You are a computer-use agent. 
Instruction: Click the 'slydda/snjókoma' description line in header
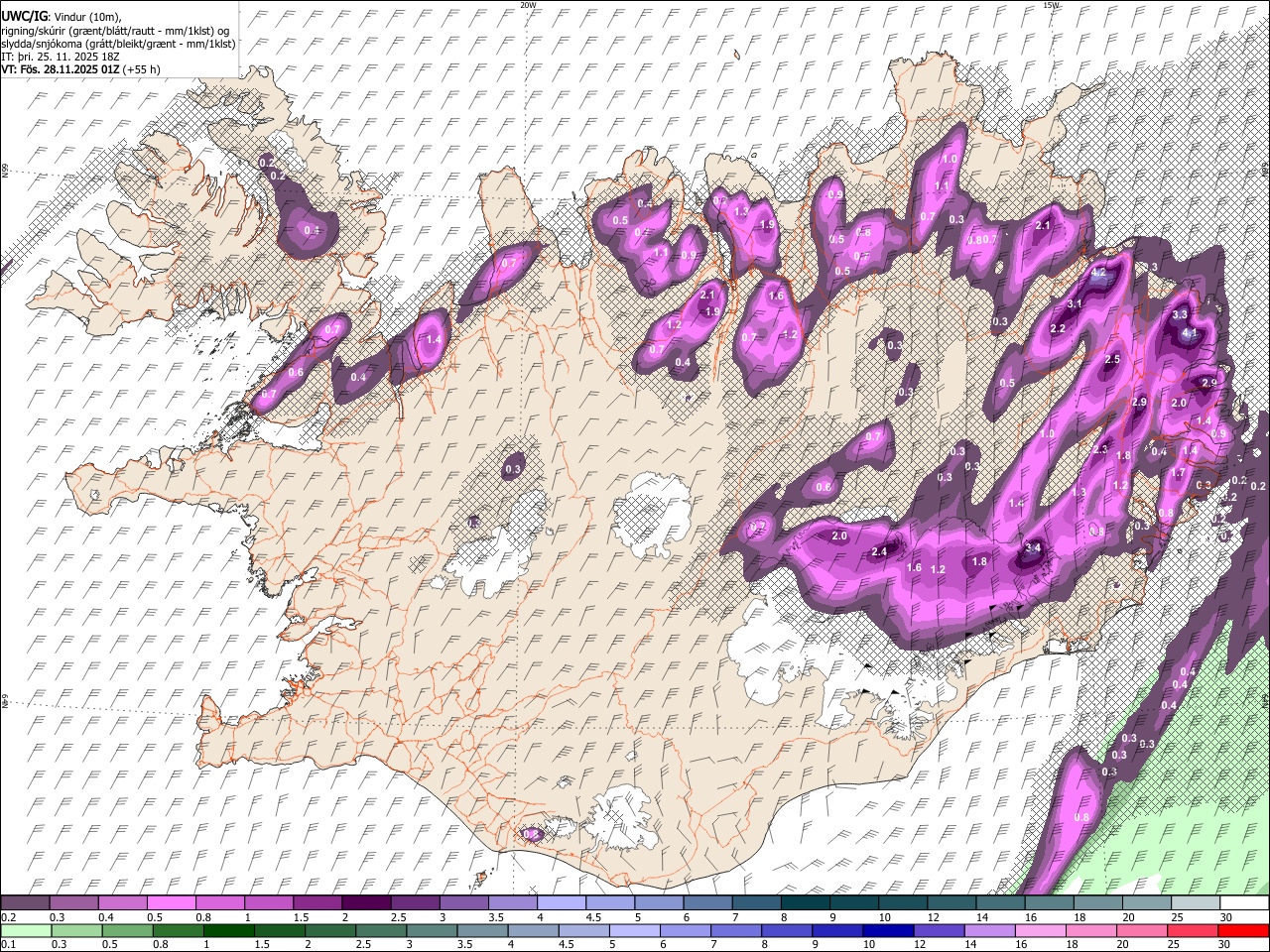tap(118, 44)
